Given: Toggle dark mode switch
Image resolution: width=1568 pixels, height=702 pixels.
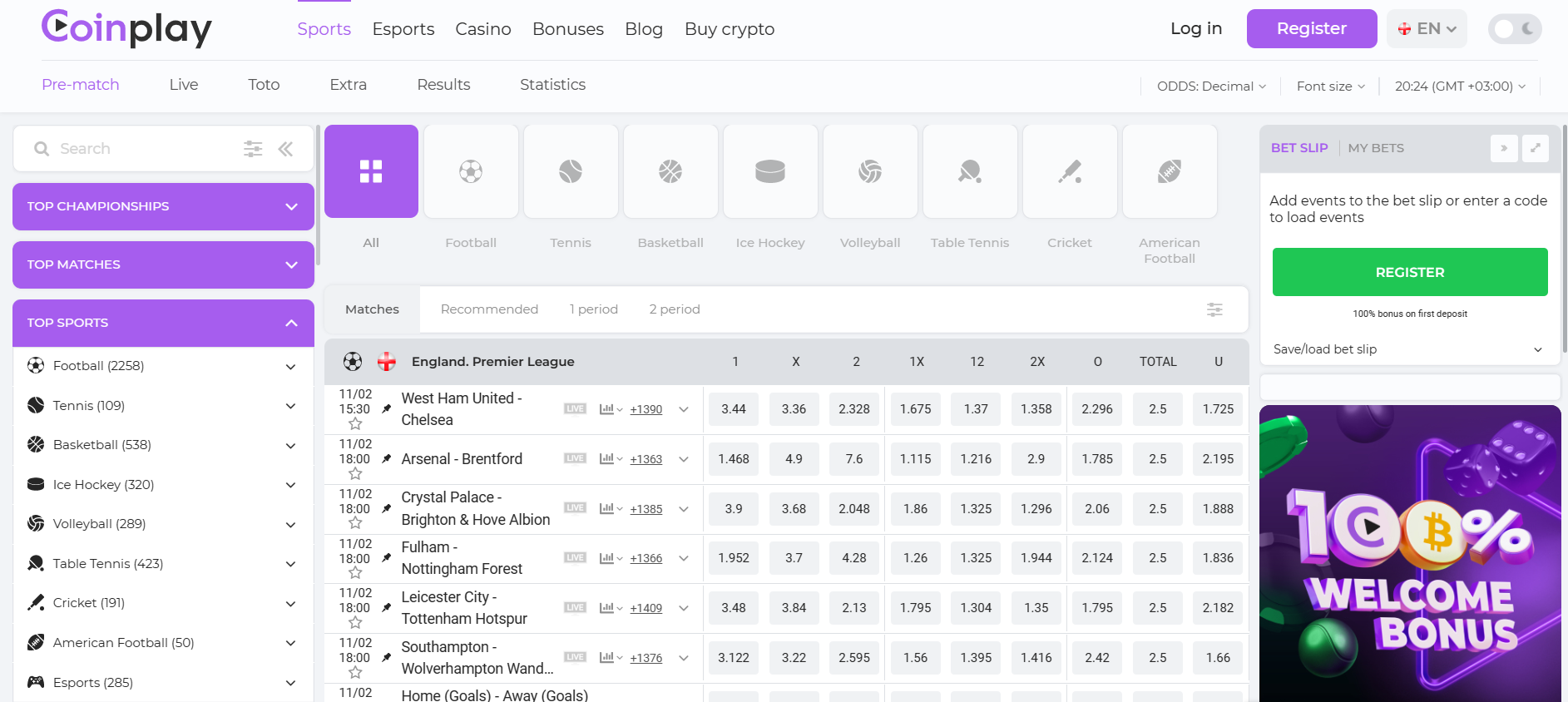Looking at the screenshot, I should [1515, 29].
